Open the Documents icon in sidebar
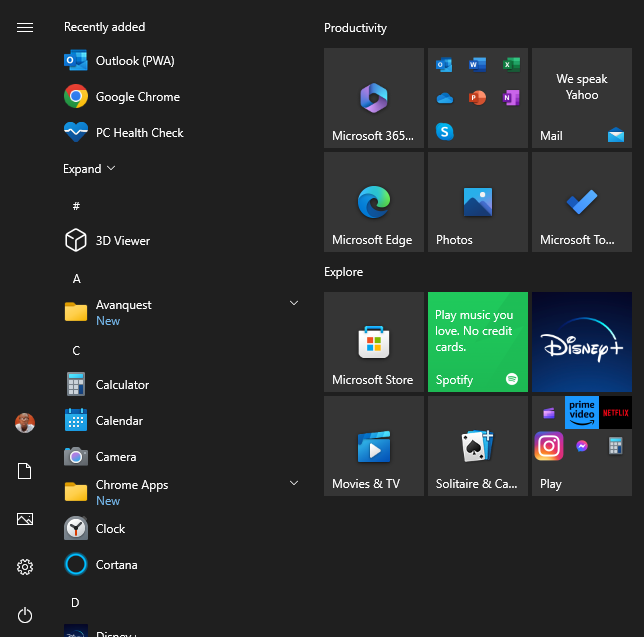 click(25, 471)
